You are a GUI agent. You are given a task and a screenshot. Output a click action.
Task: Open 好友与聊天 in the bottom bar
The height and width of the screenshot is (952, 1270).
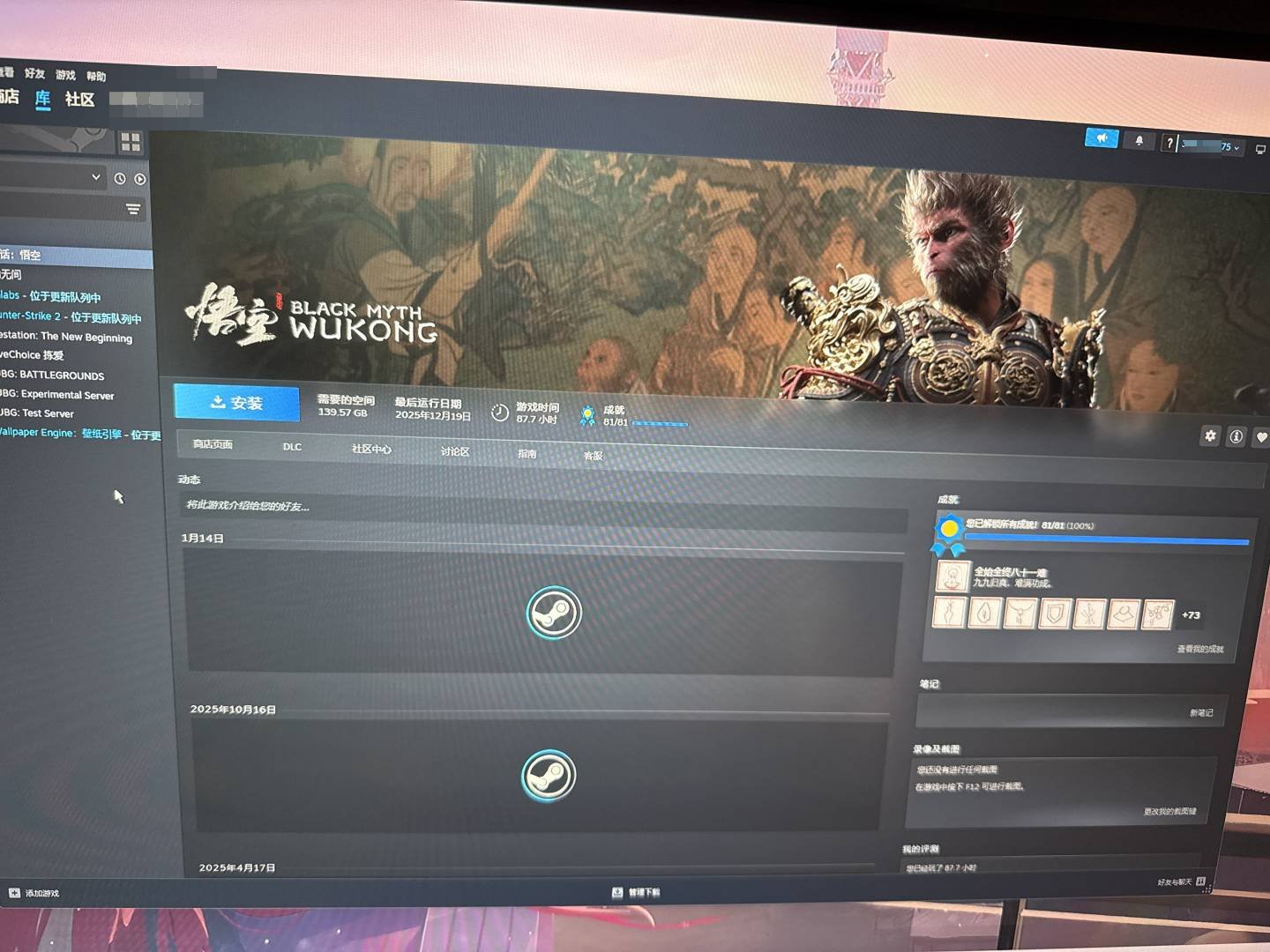pyautogui.click(x=1174, y=881)
